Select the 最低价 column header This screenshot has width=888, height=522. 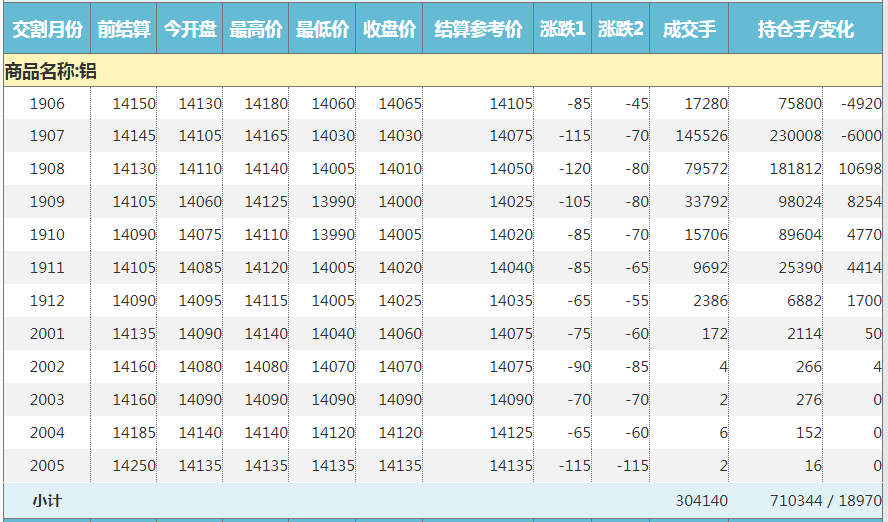pyautogui.click(x=322, y=30)
